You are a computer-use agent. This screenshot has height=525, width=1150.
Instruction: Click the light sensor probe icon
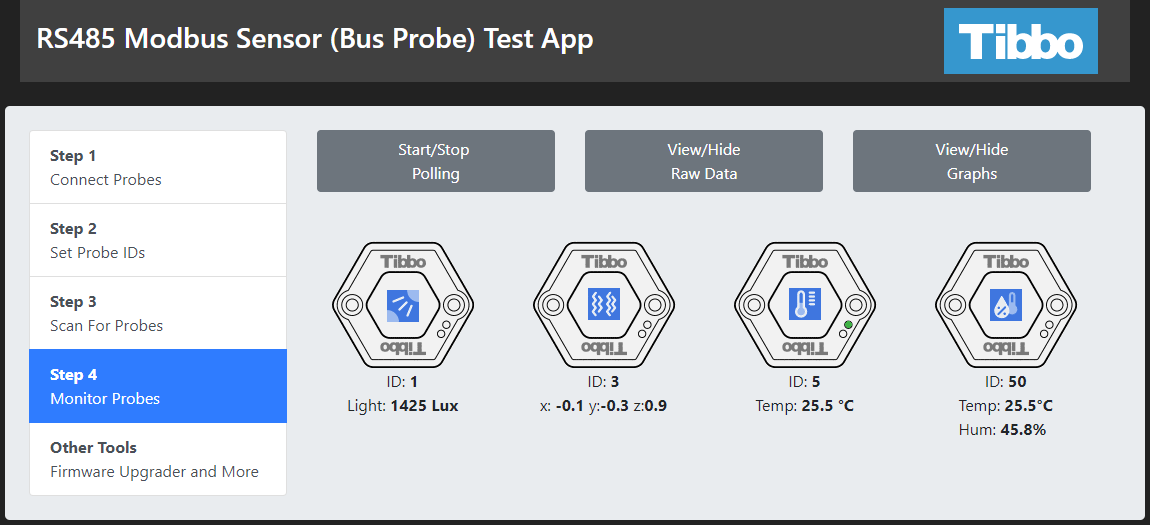point(402,304)
